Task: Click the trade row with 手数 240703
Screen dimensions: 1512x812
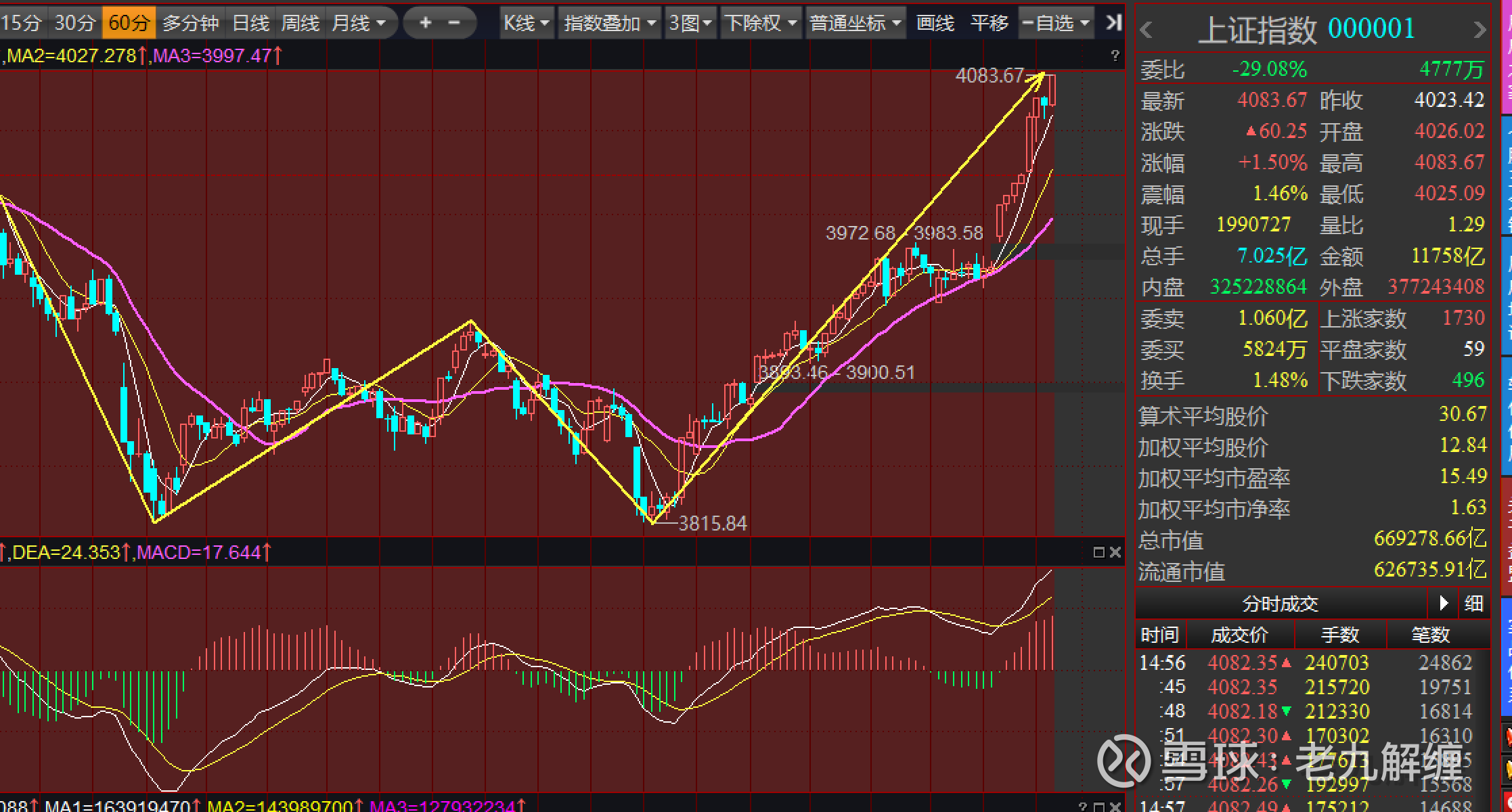Action: 1312,662
